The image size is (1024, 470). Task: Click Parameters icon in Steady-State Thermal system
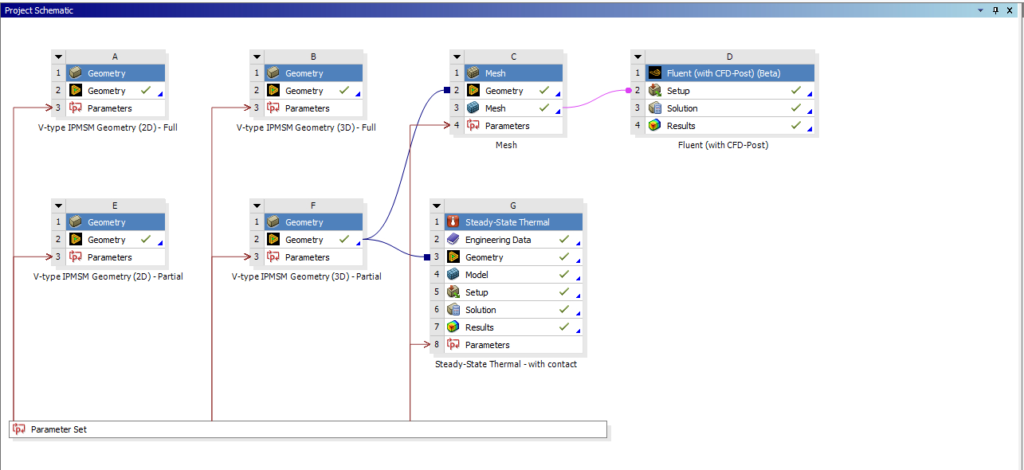click(453, 345)
